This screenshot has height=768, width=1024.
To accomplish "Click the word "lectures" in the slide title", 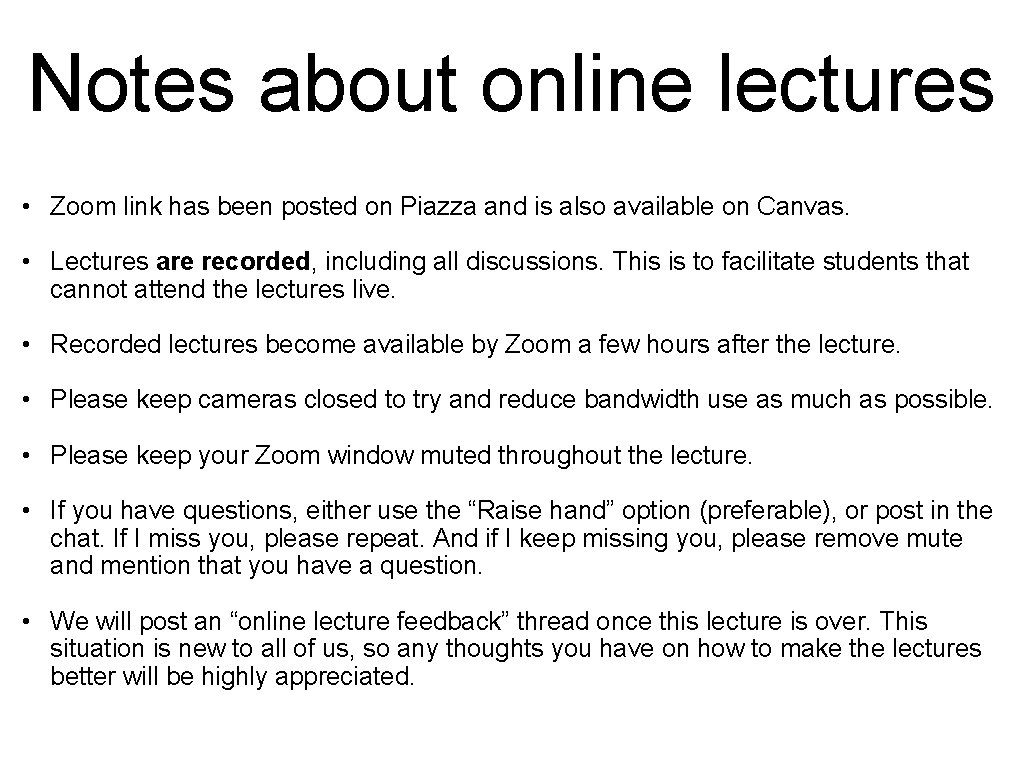I will [x=856, y=84].
